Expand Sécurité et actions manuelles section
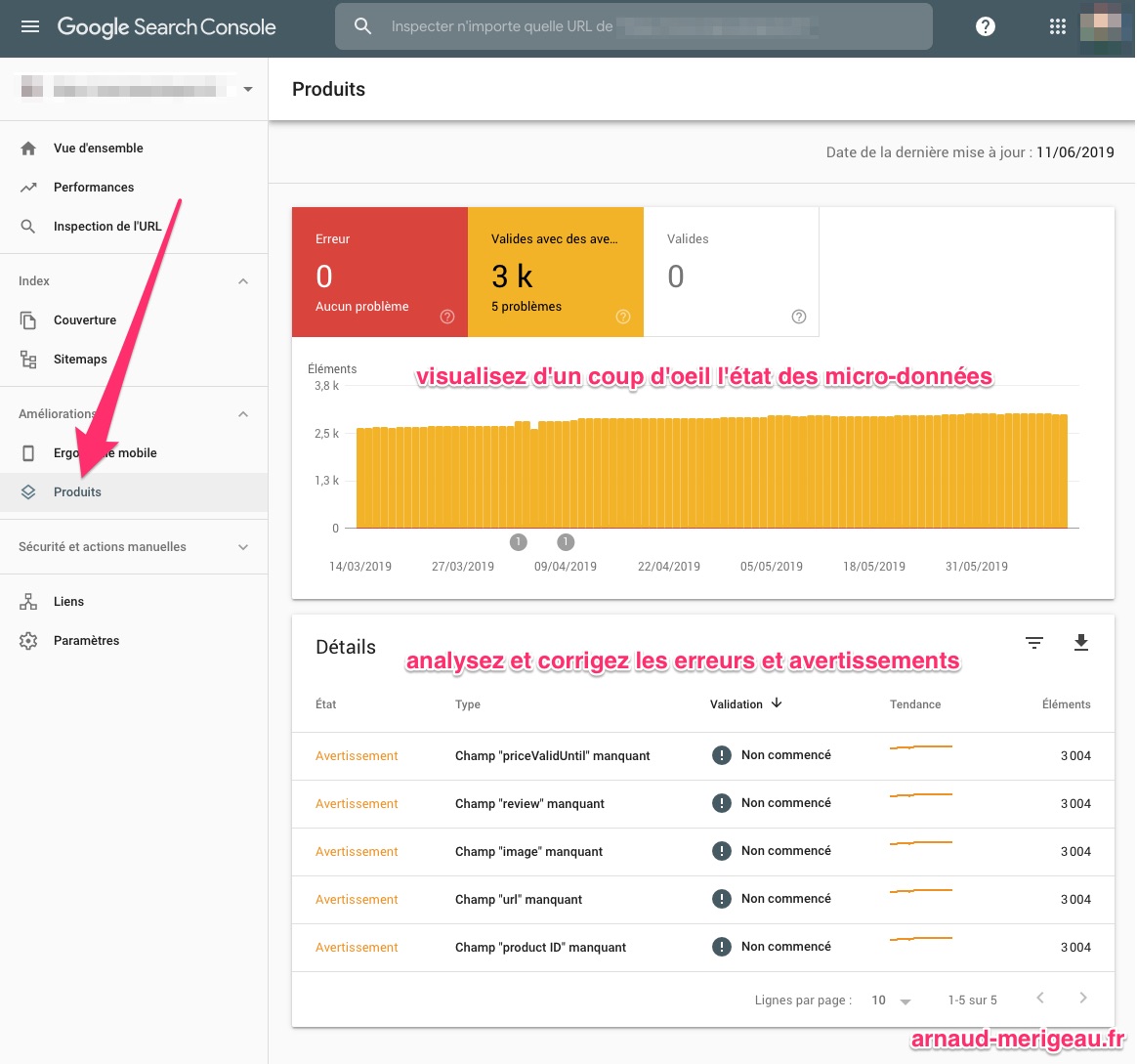The width and height of the screenshot is (1137, 1064). point(243,547)
